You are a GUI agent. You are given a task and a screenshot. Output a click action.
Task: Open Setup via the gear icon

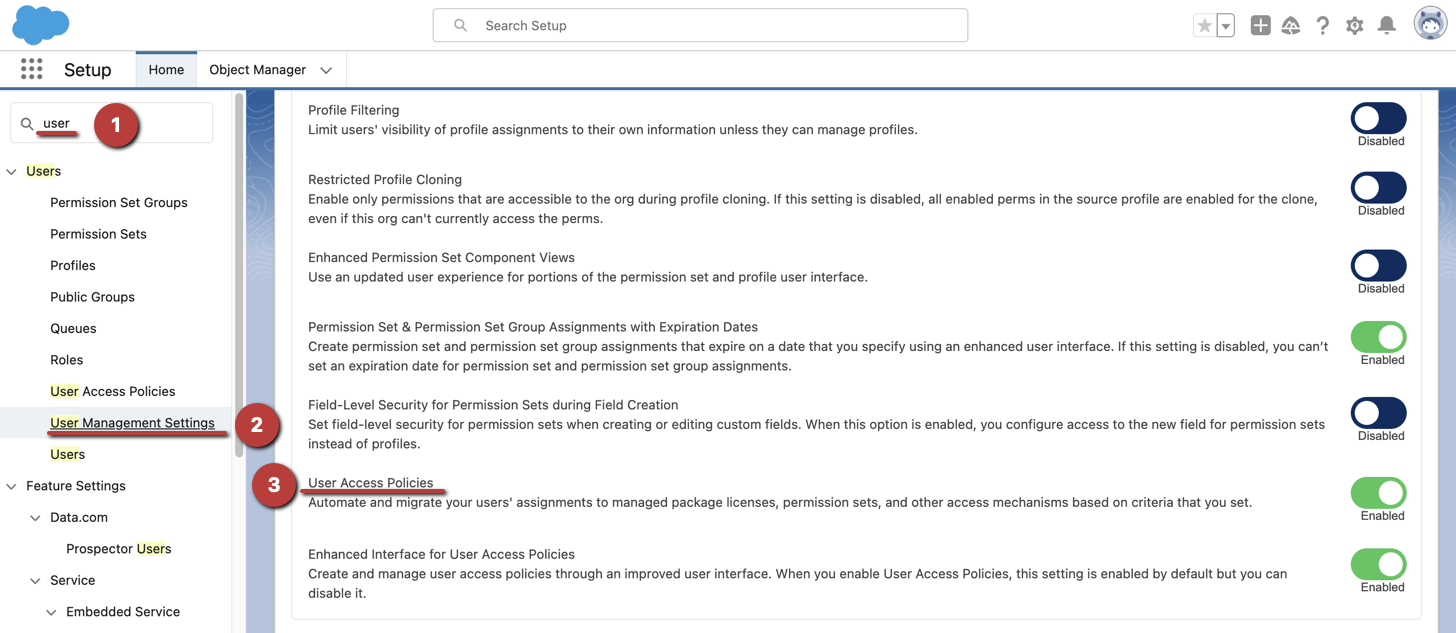pyautogui.click(x=1355, y=24)
